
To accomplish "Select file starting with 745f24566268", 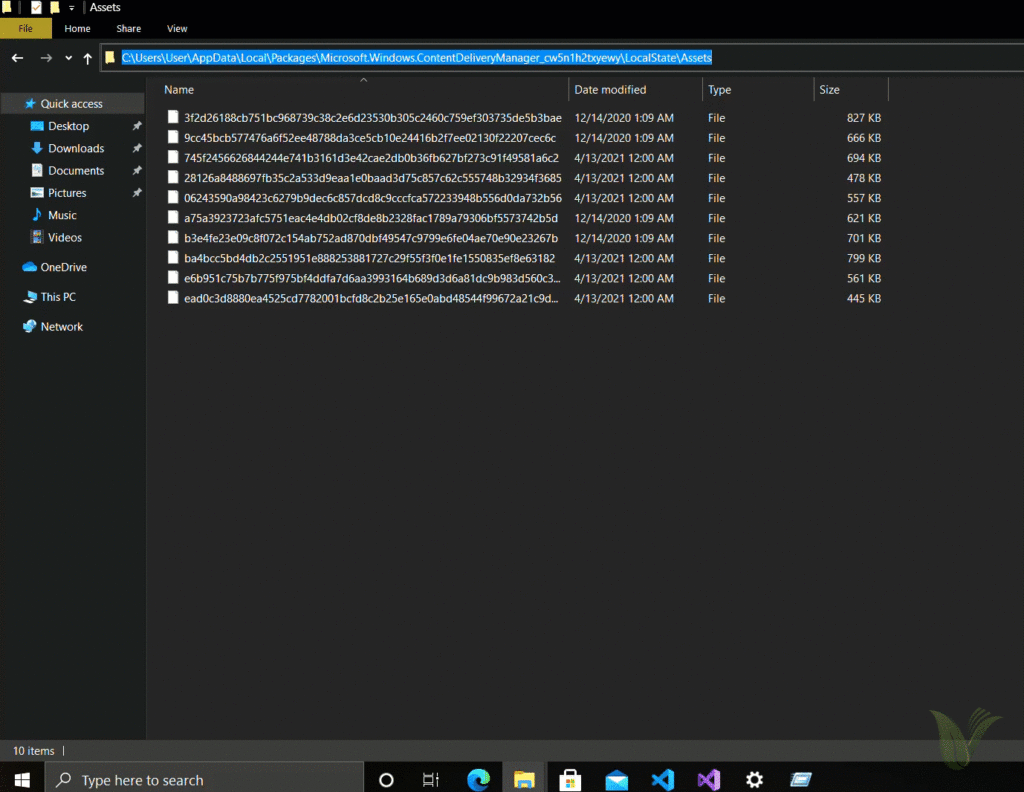I will [371, 158].
